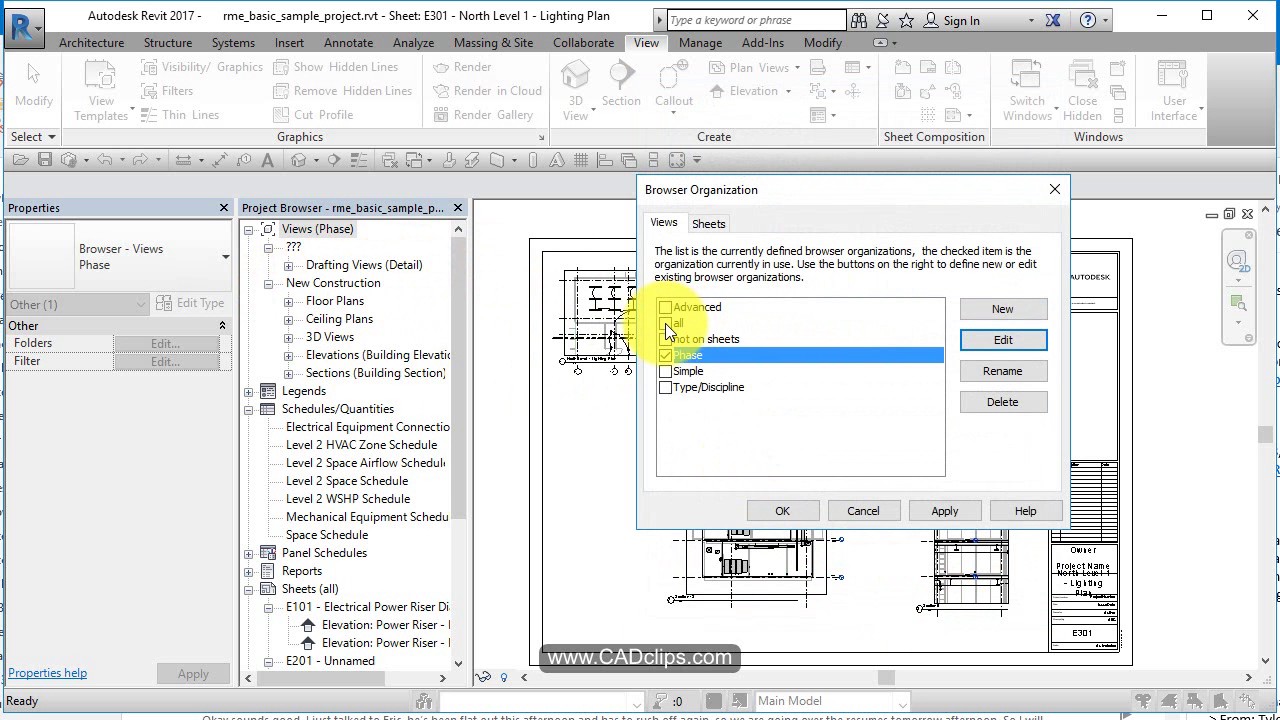Click the Undo arrow in quick access toolbar
The width and height of the screenshot is (1280, 720).
(x=104, y=160)
